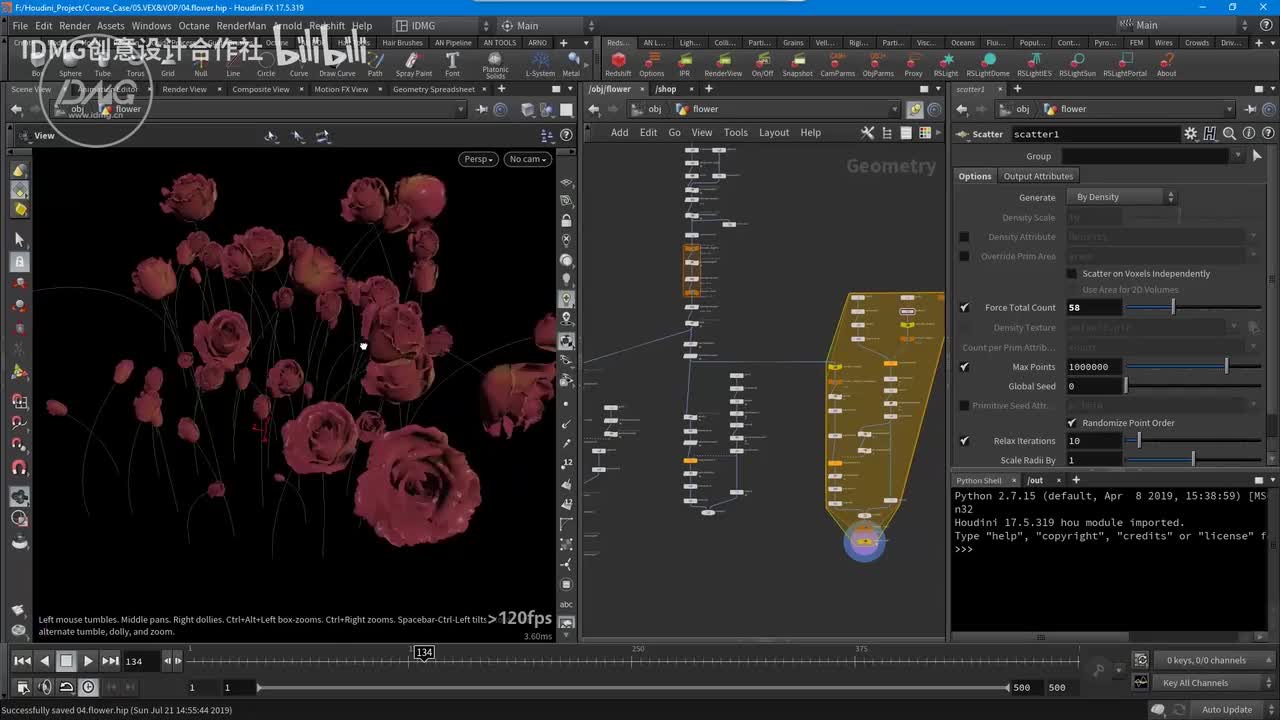
Task: Open the RenderView shelf tool
Action: (723, 62)
